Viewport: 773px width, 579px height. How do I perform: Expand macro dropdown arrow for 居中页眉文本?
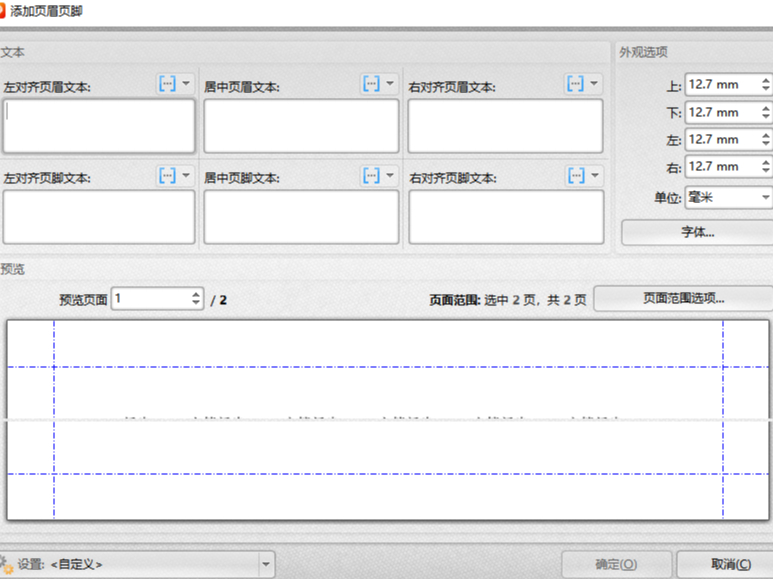click(x=390, y=83)
